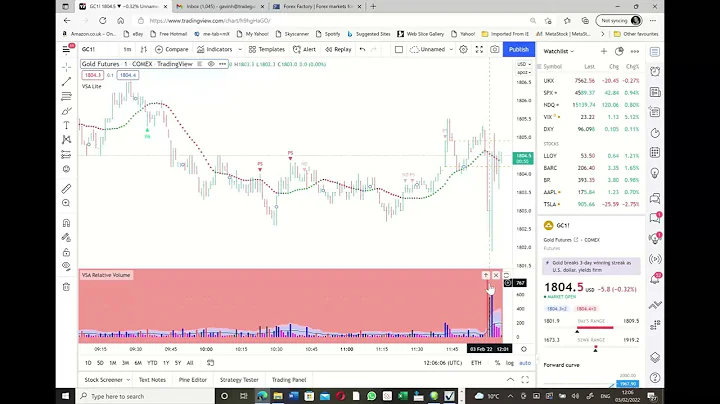The image size is (720, 404).
Task: Open the Pine Editor tab
Action: click(193, 380)
